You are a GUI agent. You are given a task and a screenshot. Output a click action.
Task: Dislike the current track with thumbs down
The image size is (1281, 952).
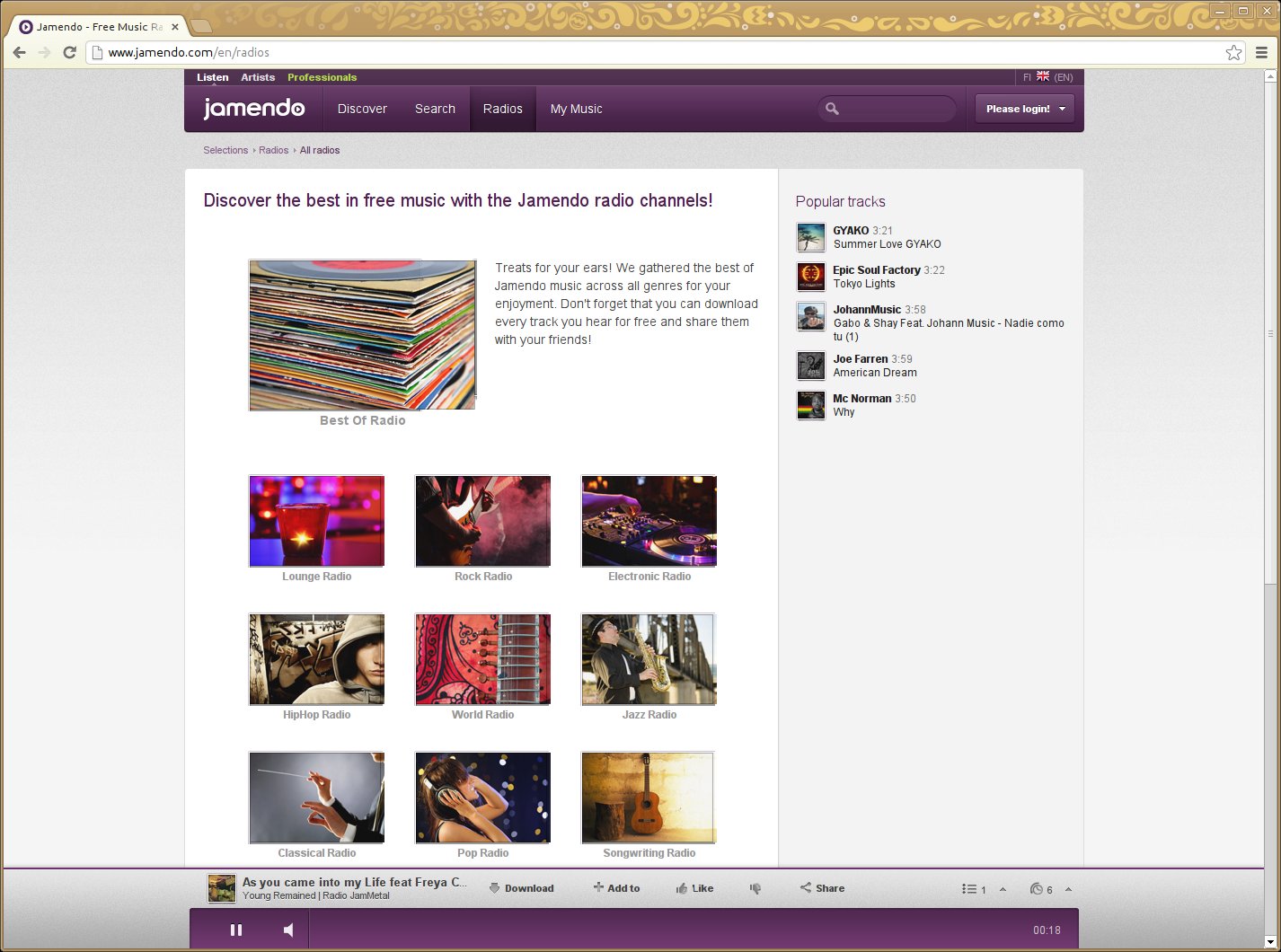(755, 888)
